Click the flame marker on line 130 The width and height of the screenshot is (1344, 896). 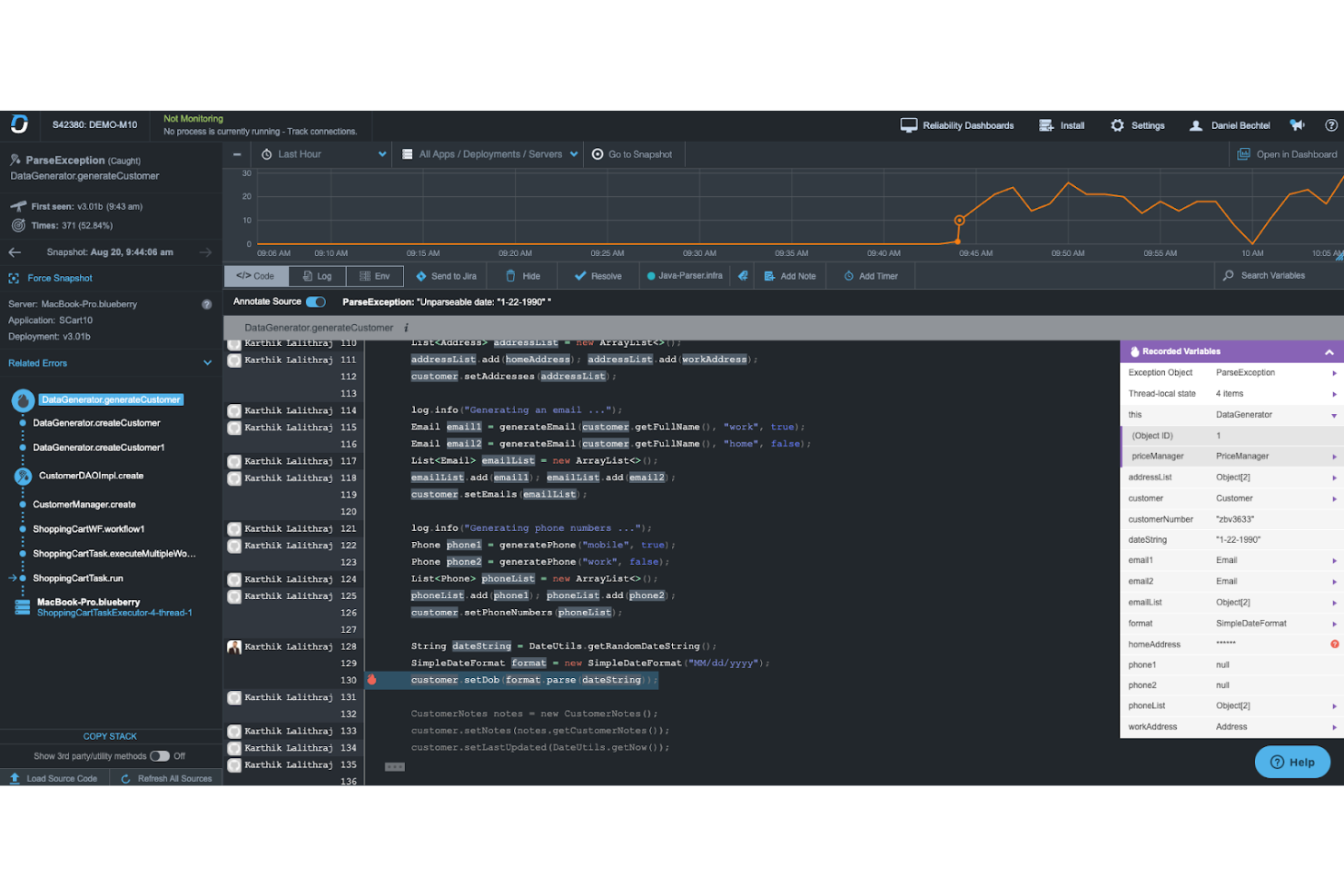[x=371, y=679]
